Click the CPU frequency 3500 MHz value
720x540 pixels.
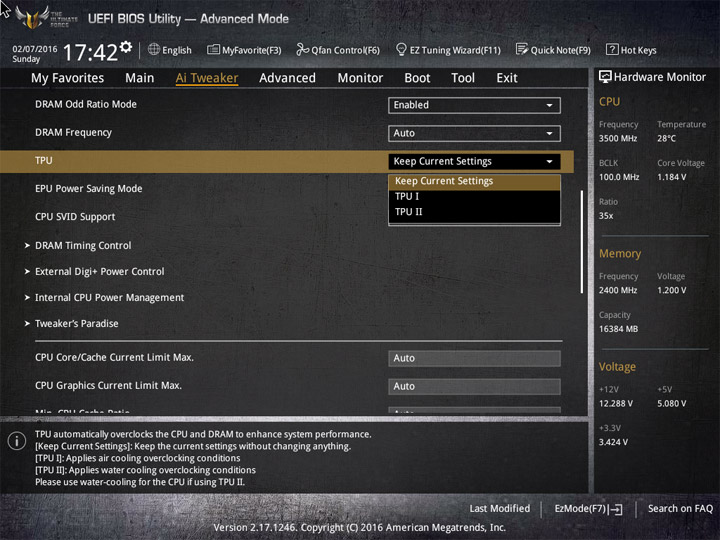pyautogui.click(x=618, y=139)
